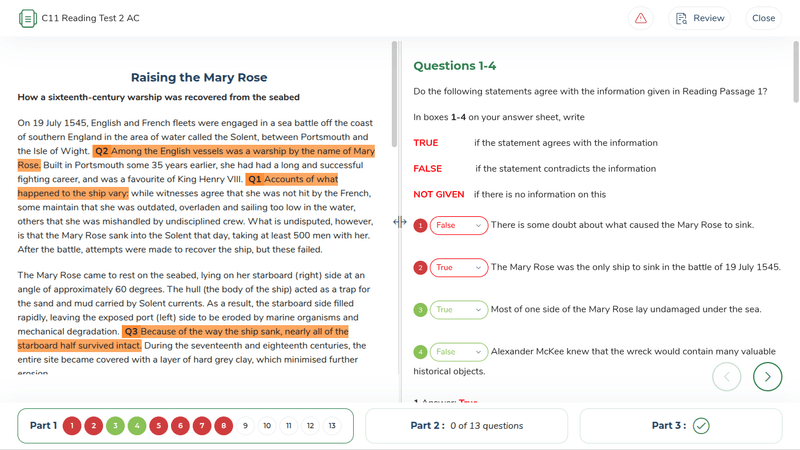Close the reading test
Image resolution: width=800 pixels, height=450 pixels.
(x=763, y=18)
